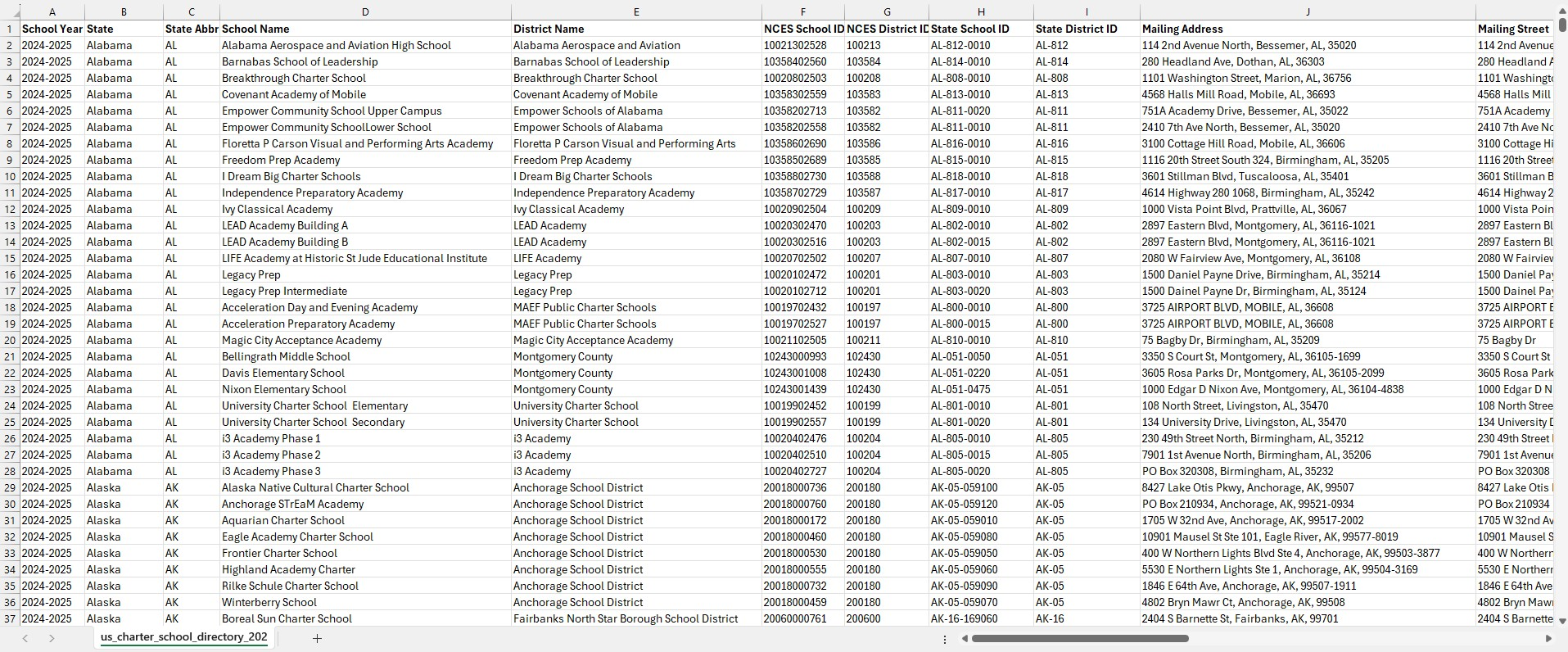Select row 29 header
1568x652 pixels.
point(10,487)
